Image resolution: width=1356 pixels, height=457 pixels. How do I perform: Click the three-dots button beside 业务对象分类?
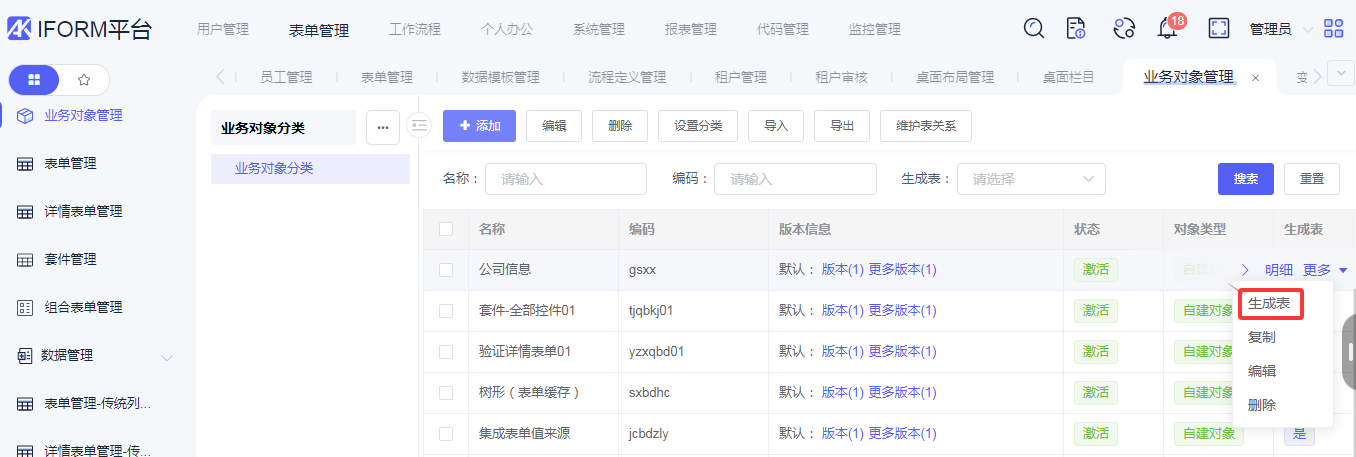pos(384,127)
